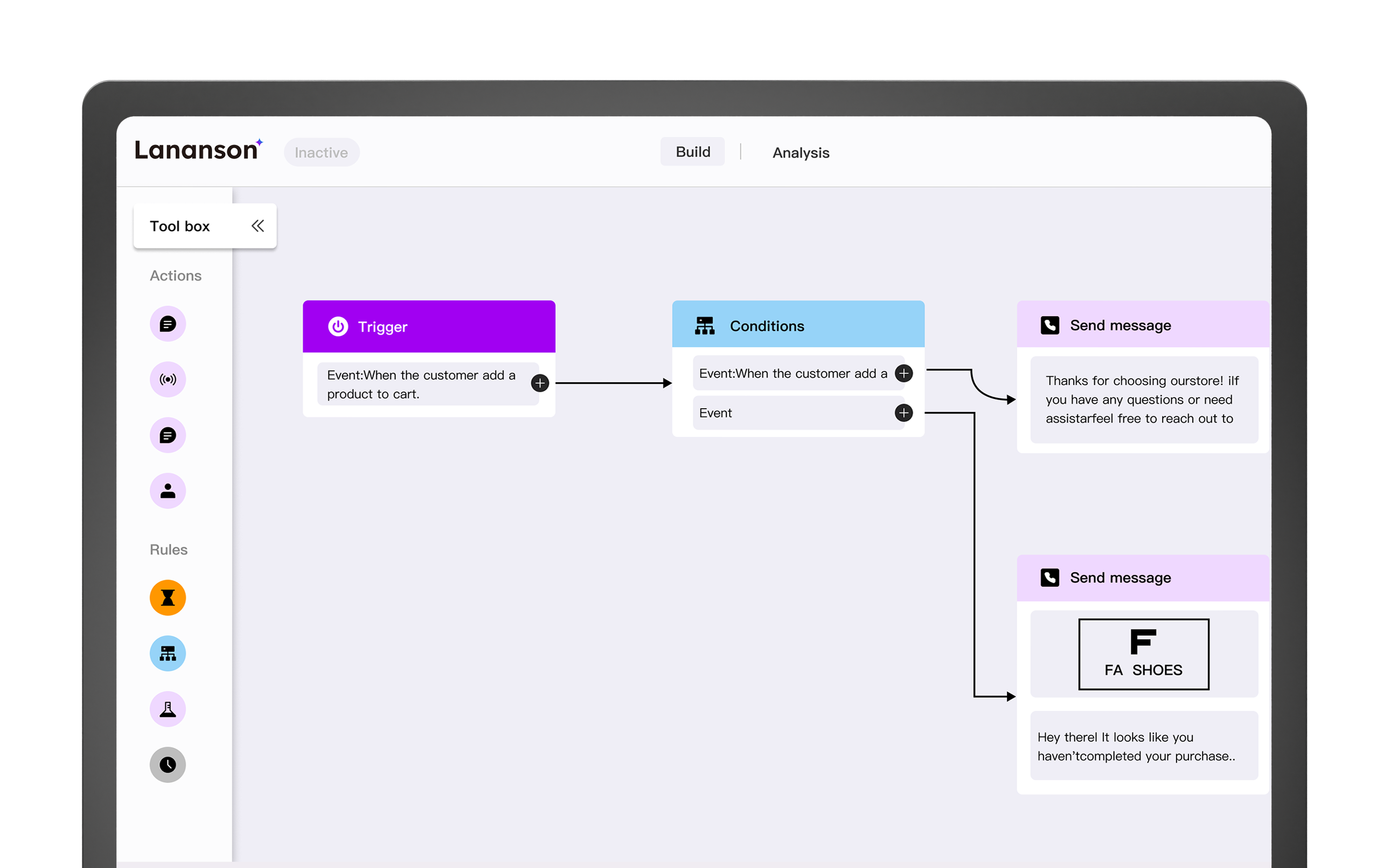Click the FA SHOES image thumbnail
1377x868 pixels.
point(1144,654)
